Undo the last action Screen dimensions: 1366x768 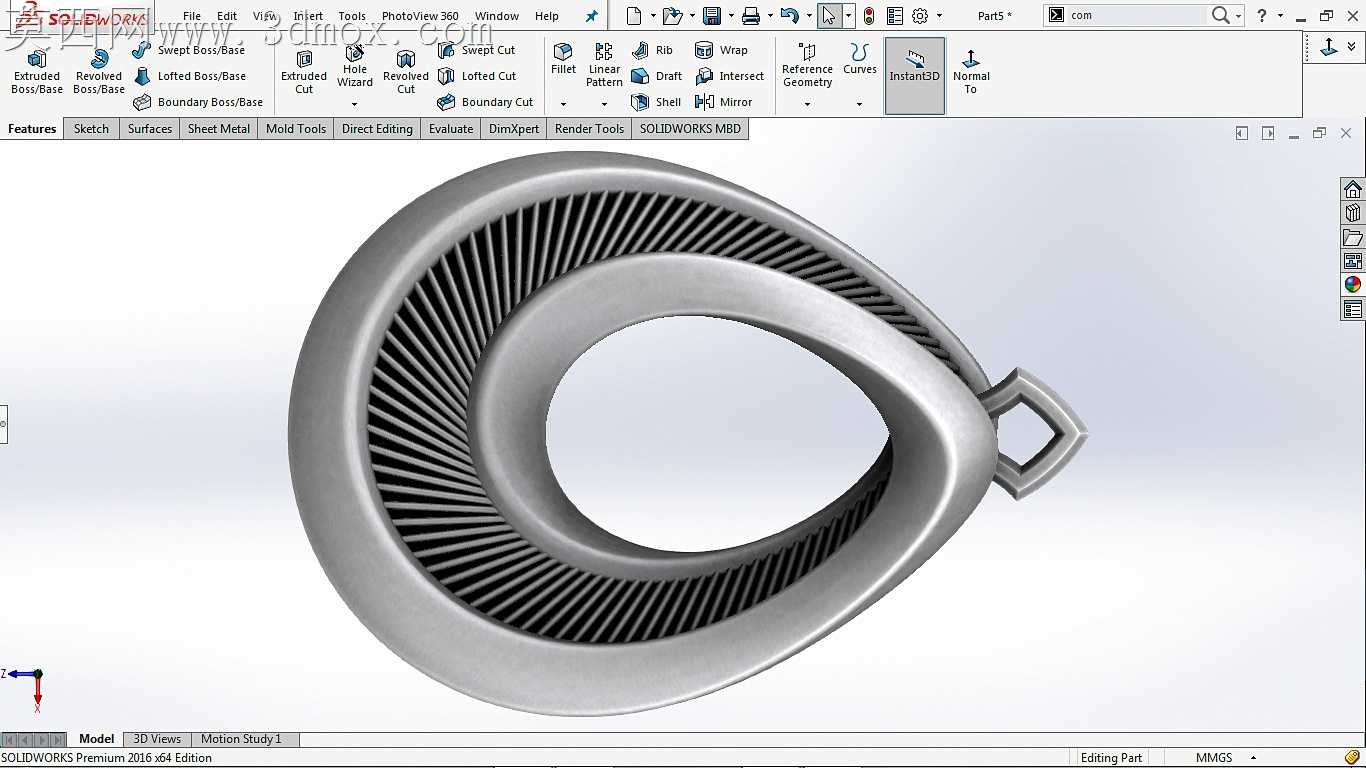(790, 16)
